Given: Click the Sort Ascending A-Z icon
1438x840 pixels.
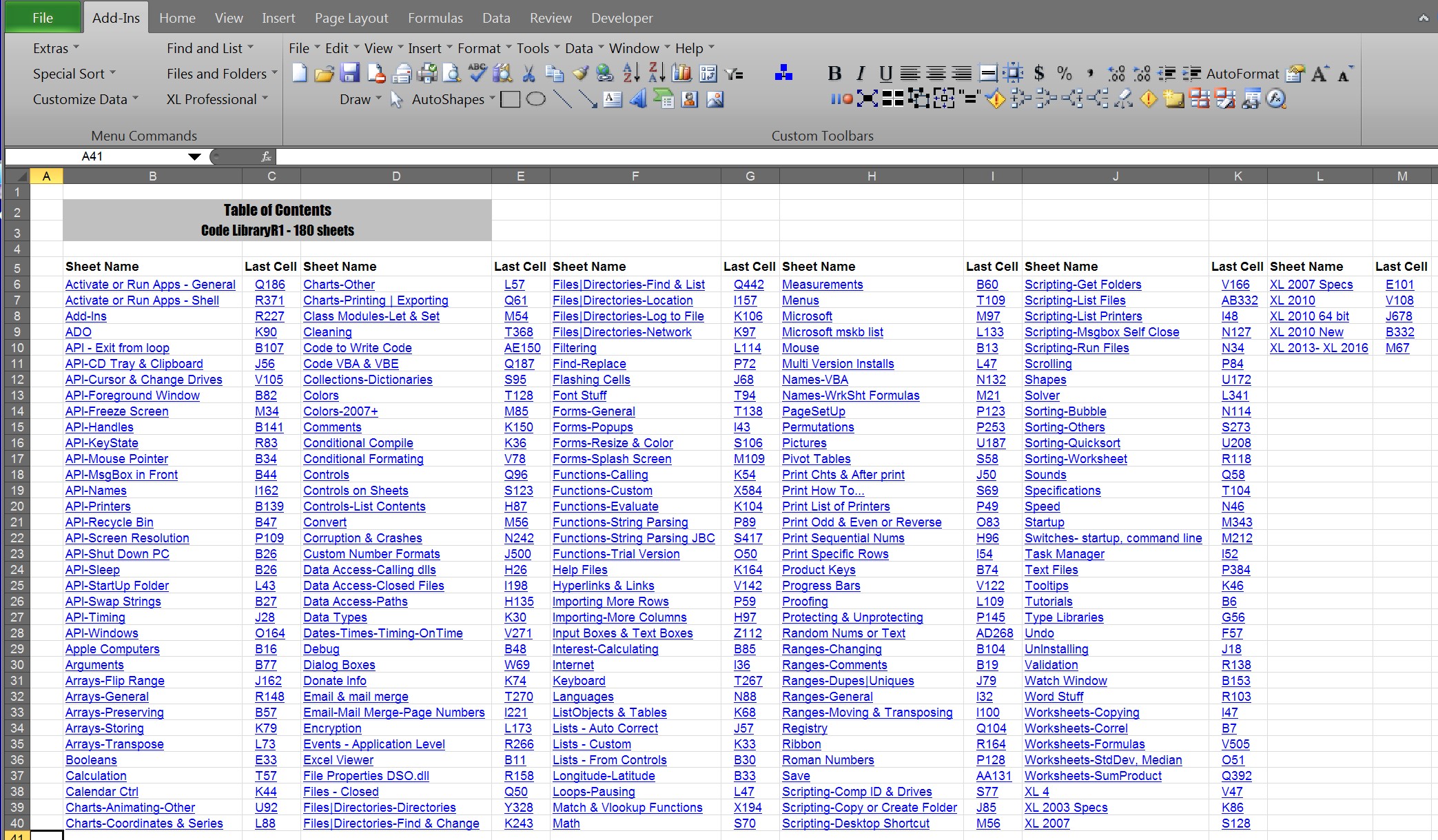Looking at the screenshot, I should (630, 73).
